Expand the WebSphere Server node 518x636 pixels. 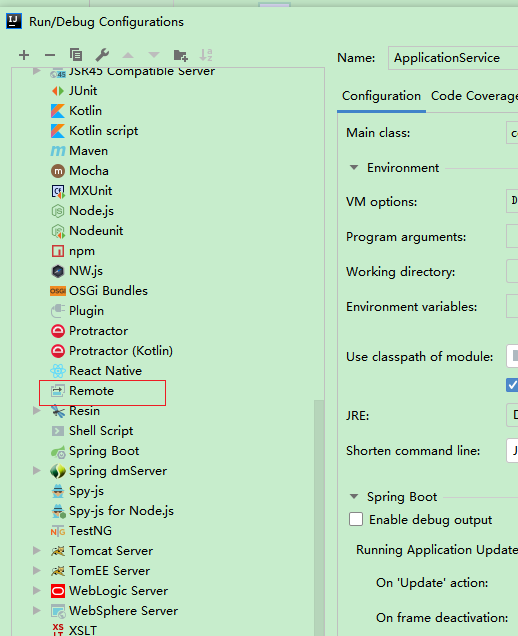[x=37, y=610]
